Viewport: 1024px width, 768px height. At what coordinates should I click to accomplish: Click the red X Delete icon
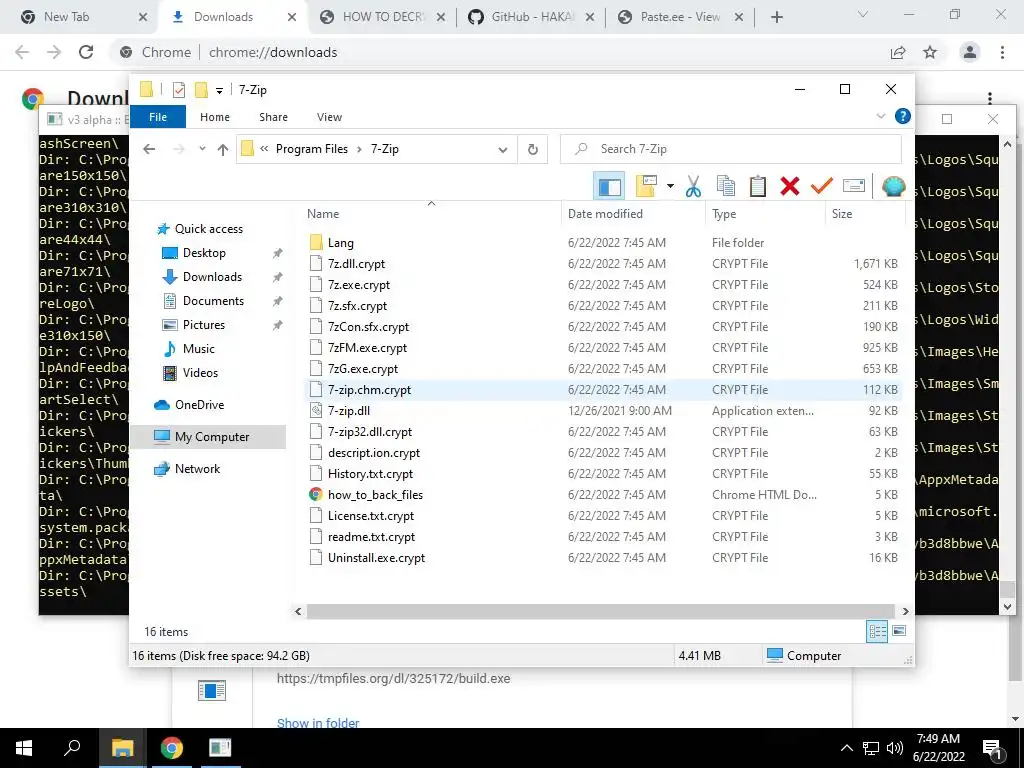pos(790,186)
